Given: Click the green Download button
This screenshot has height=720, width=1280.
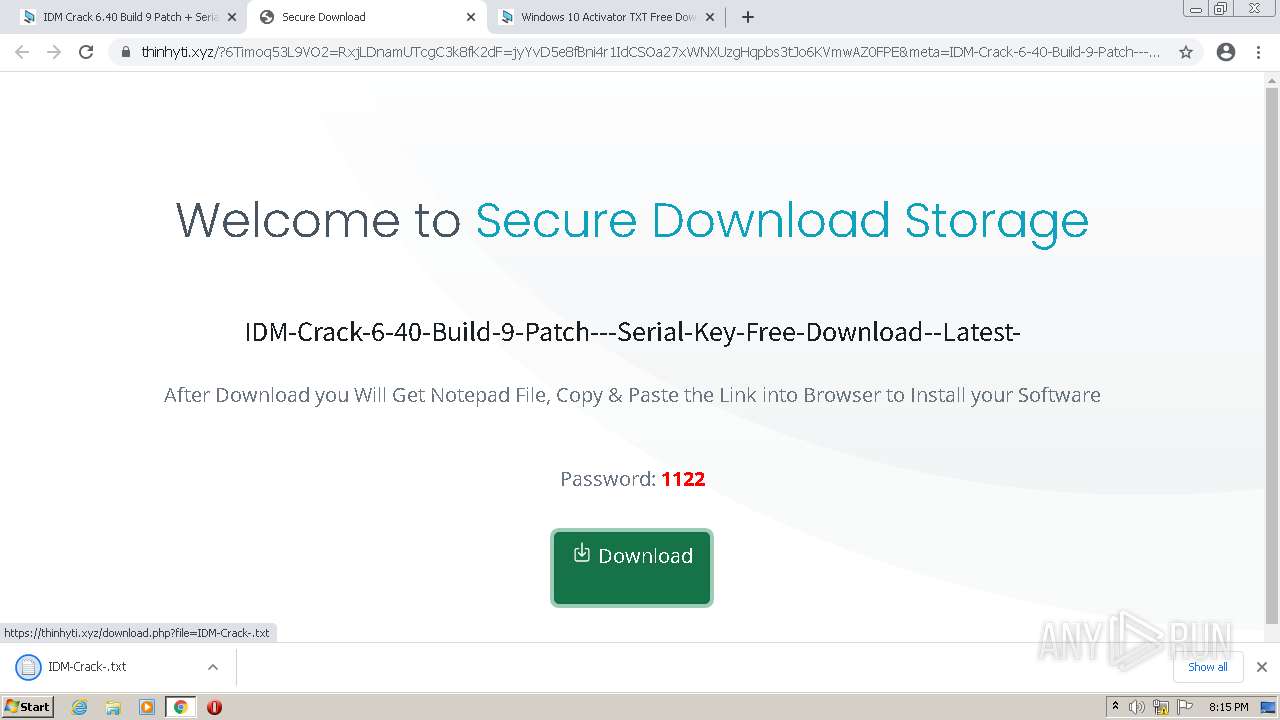Looking at the screenshot, I should tap(631, 567).
